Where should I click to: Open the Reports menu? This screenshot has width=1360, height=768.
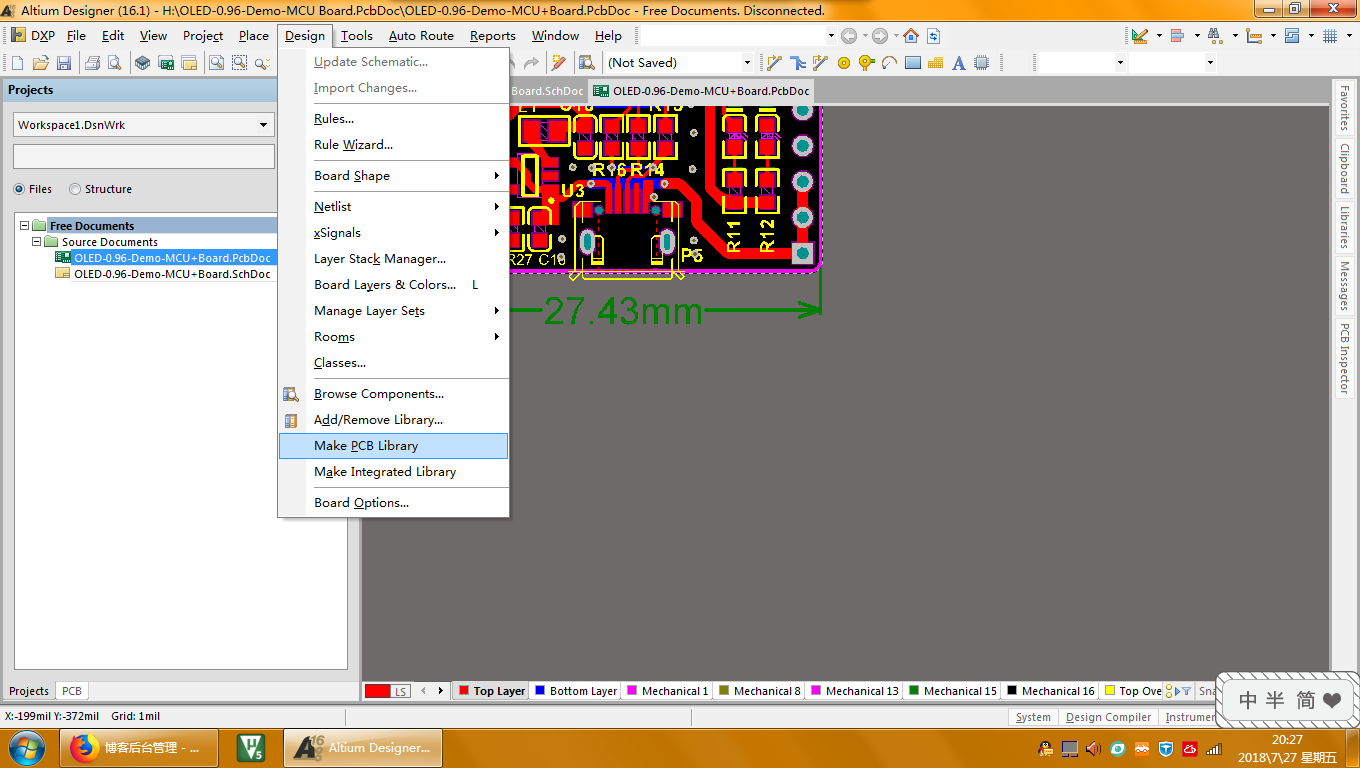[x=493, y=36]
